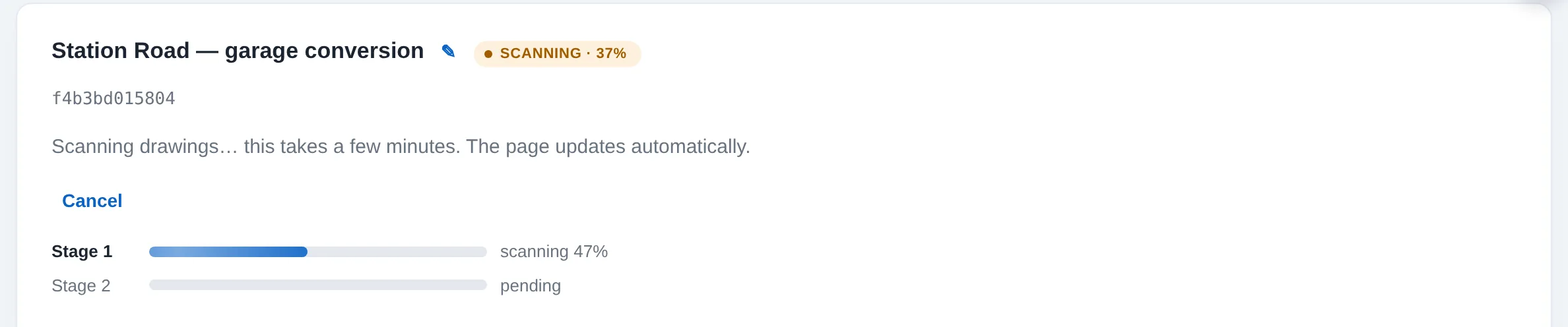
Task: Click the pending status text
Action: point(531,286)
